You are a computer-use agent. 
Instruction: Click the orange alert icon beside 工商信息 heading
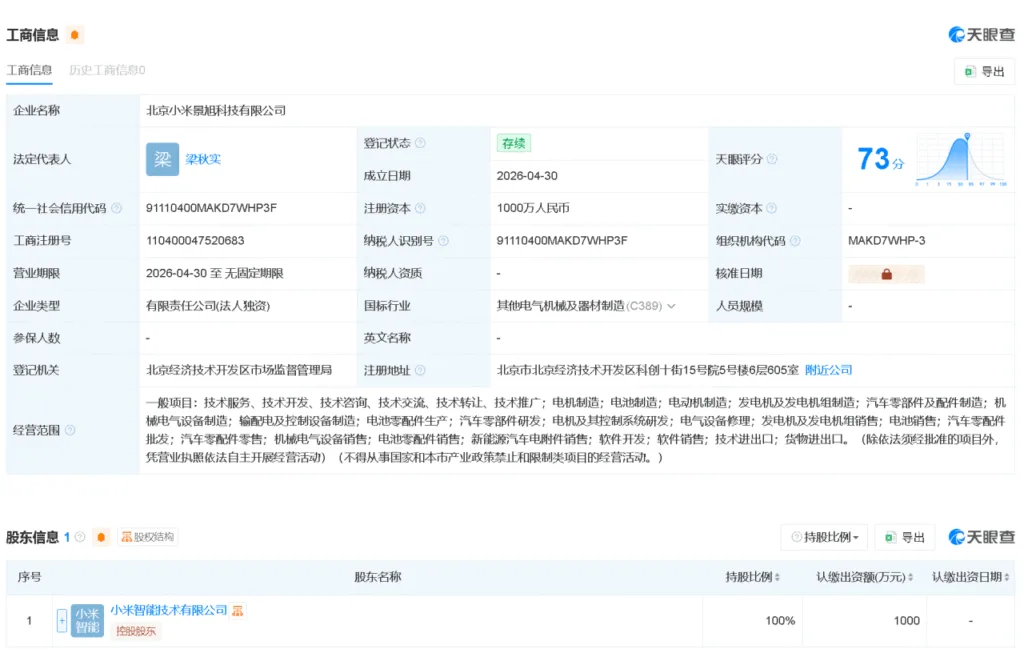coord(74,35)
